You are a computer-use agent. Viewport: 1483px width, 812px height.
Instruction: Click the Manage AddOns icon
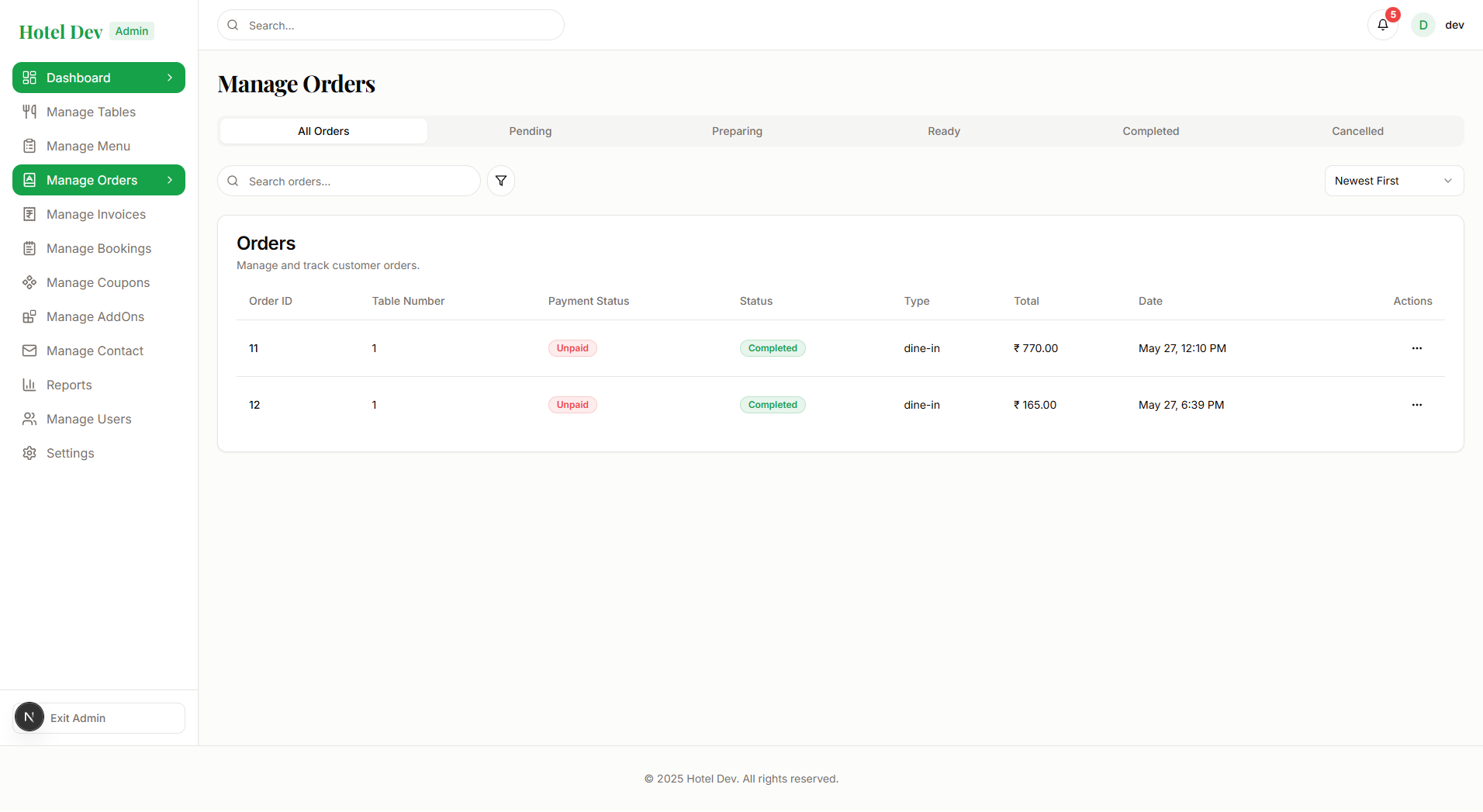coord(29,316)
